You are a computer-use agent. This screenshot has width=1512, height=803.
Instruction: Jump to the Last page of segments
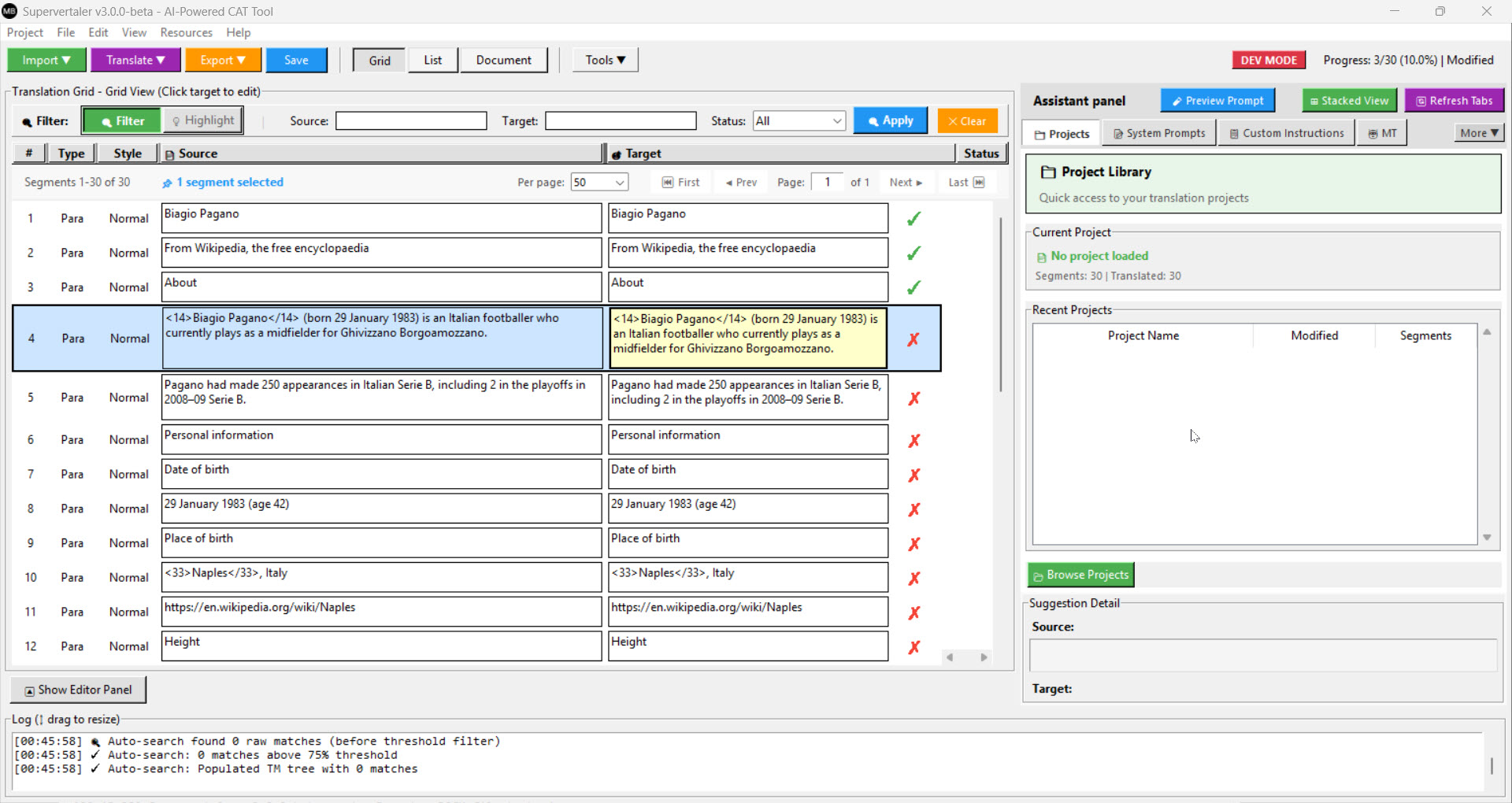pyautogui.click(x=965, y=183)
